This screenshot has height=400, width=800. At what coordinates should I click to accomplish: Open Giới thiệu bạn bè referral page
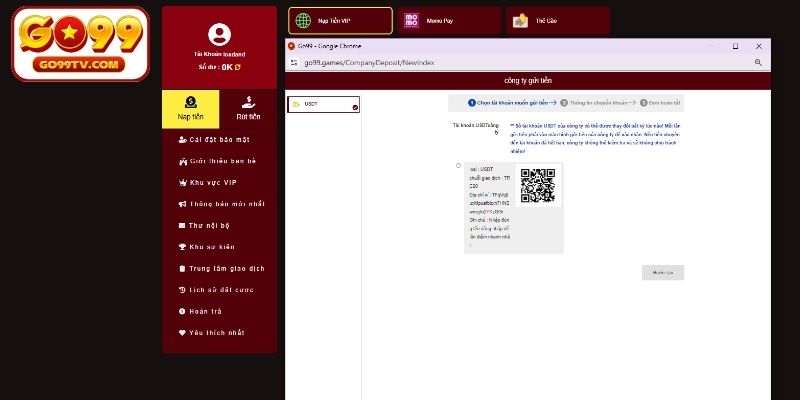tap(219, 161)
